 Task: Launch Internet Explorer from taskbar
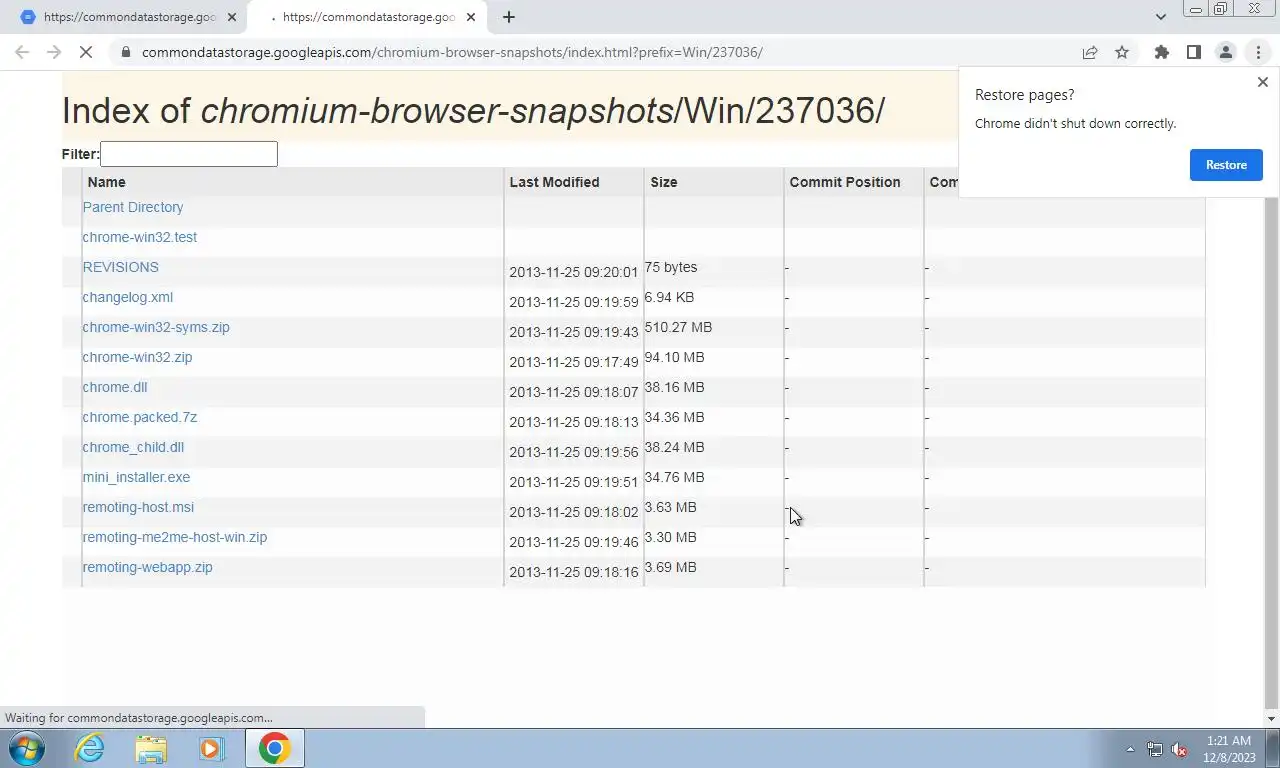tap(90, 748)
